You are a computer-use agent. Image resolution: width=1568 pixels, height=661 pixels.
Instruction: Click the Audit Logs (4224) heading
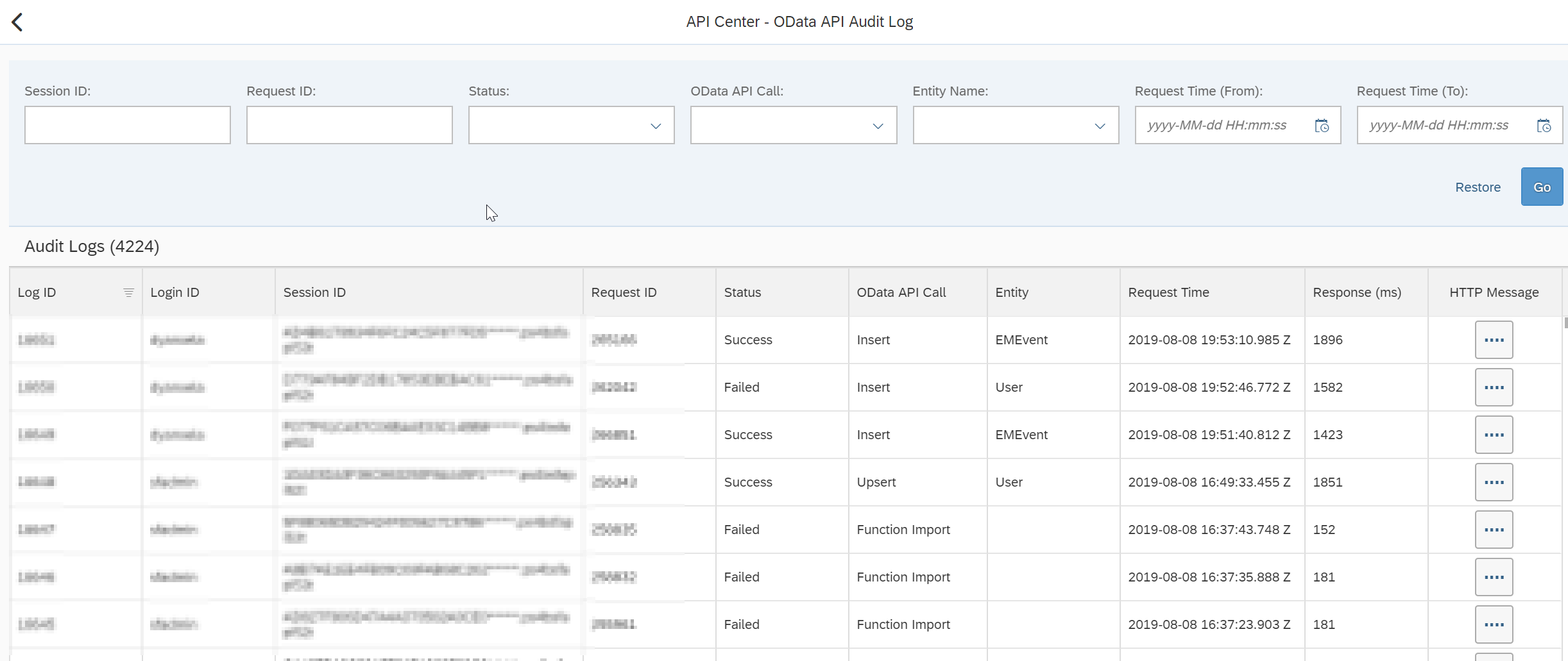point(92,246)
